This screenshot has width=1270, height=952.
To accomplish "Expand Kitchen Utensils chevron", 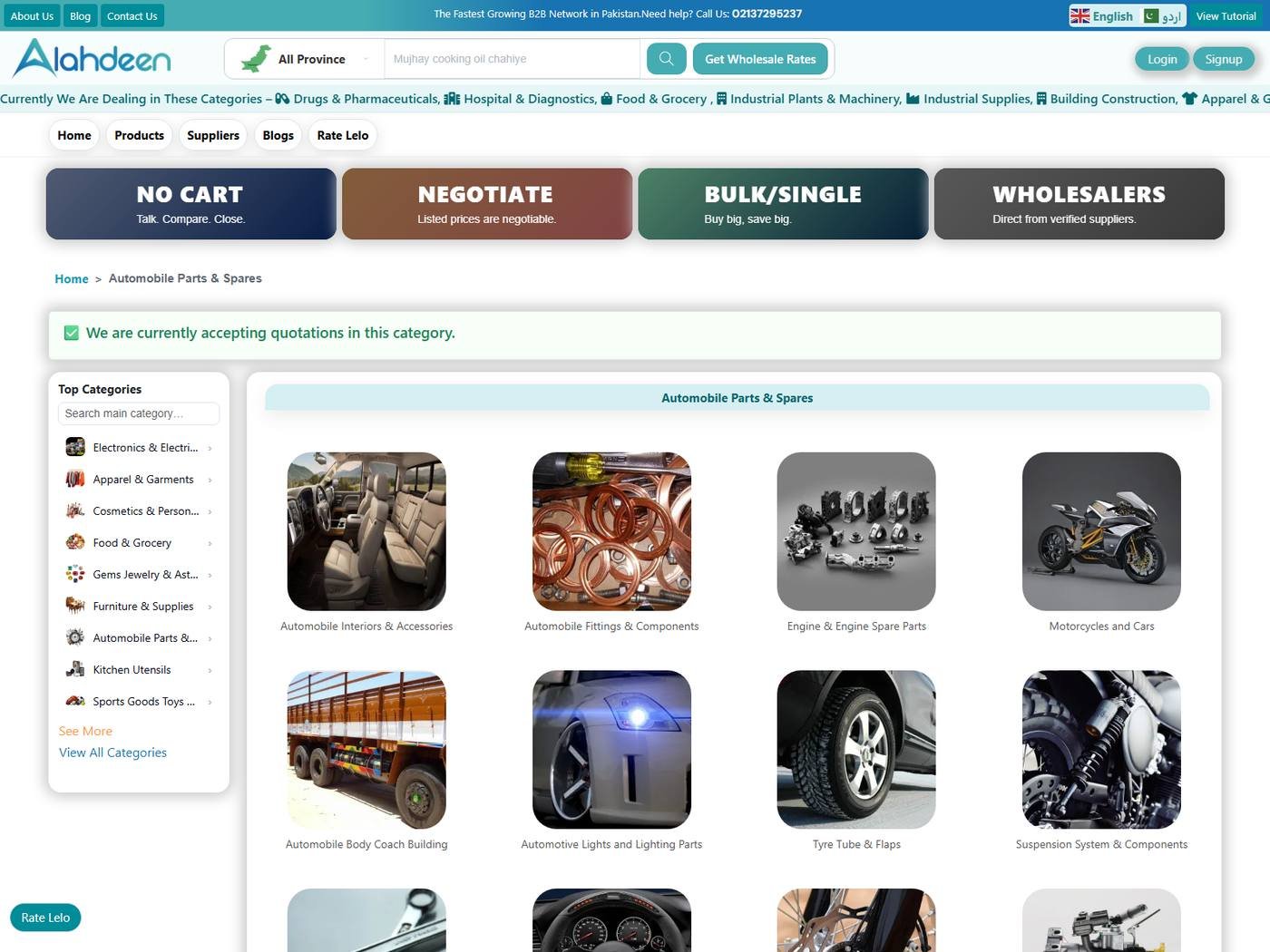I will [210, 670].
